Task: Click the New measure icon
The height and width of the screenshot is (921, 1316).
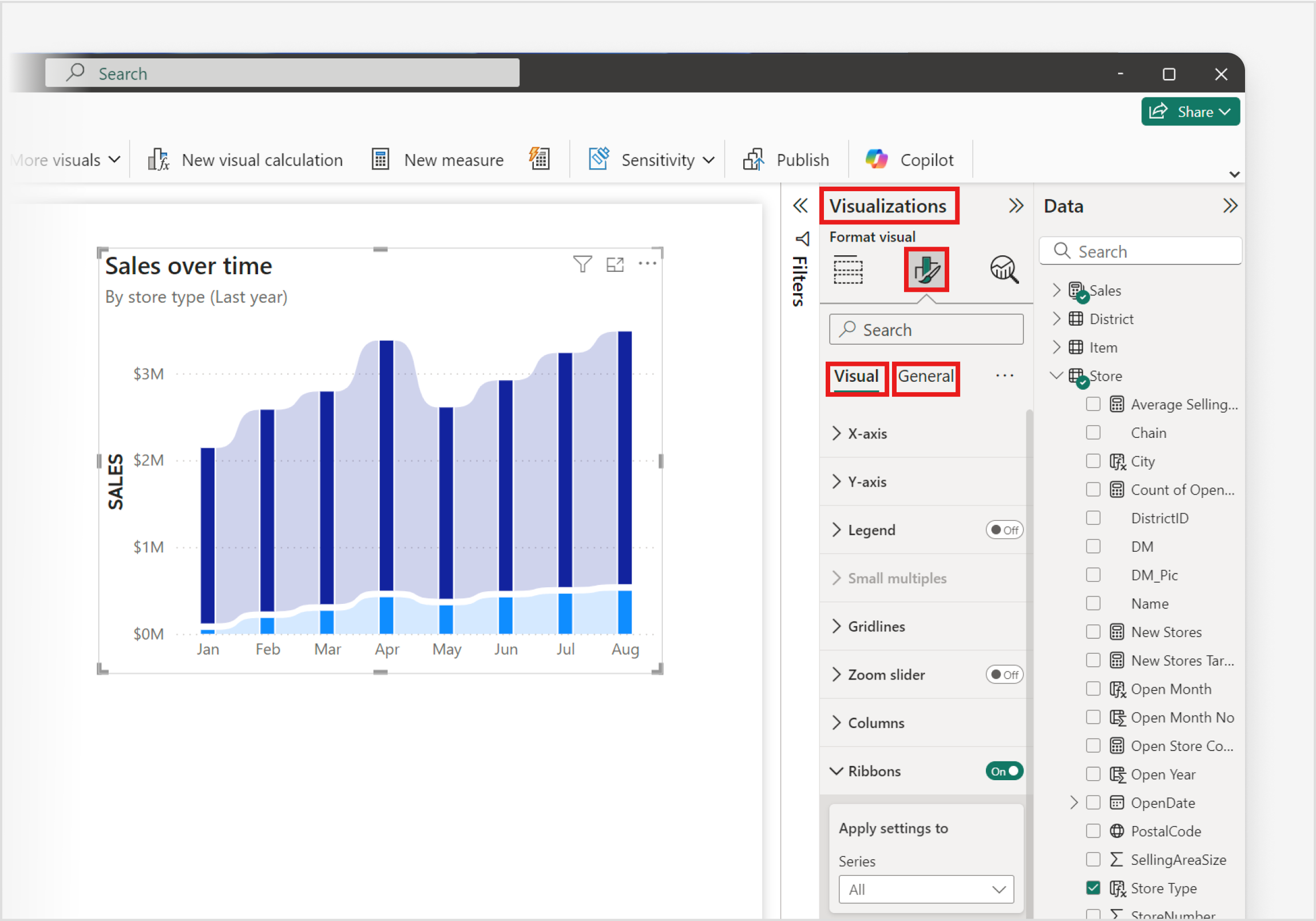Action: [x=379, y=159]
